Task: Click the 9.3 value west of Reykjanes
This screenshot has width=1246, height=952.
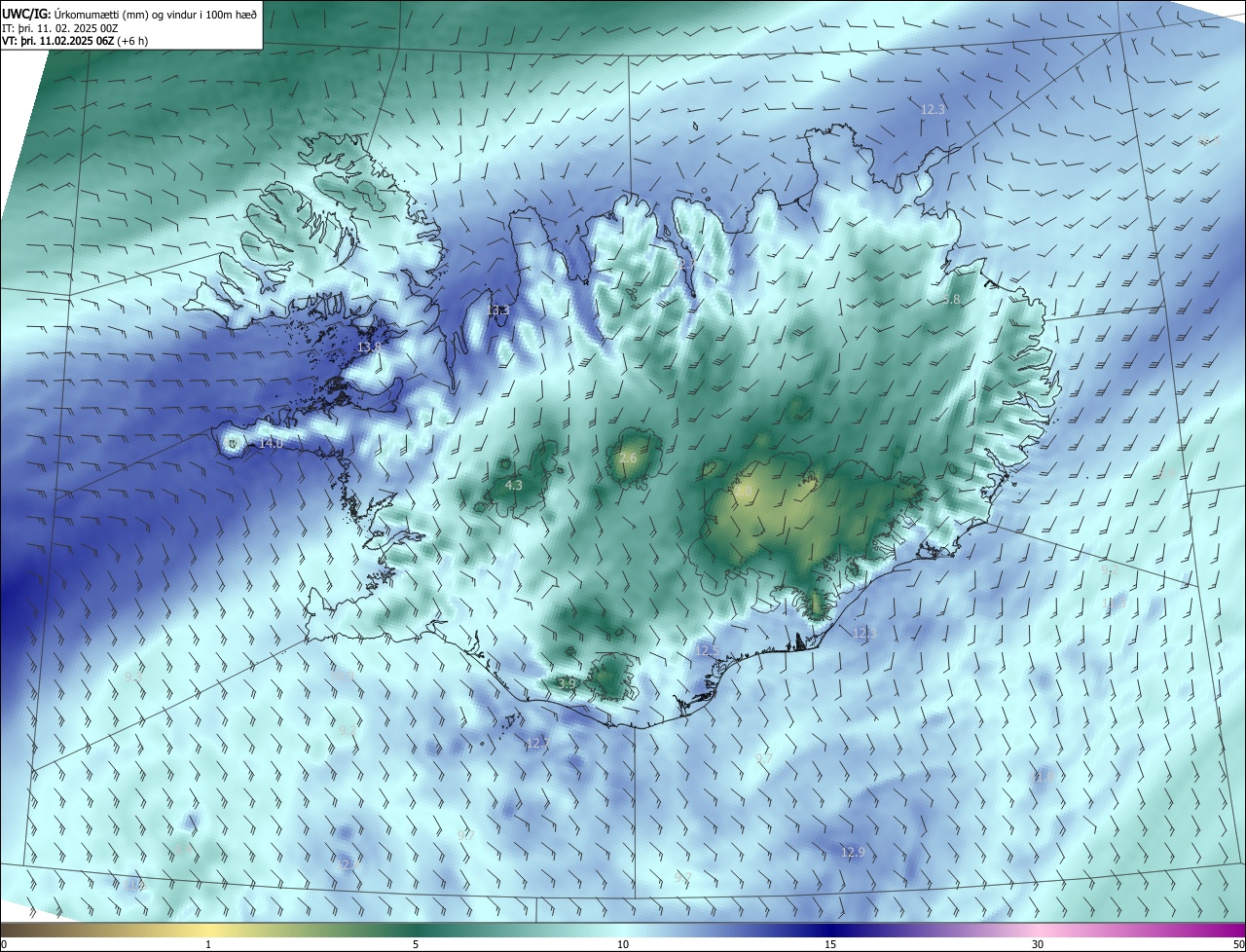Action: click(x=134, y=676)
